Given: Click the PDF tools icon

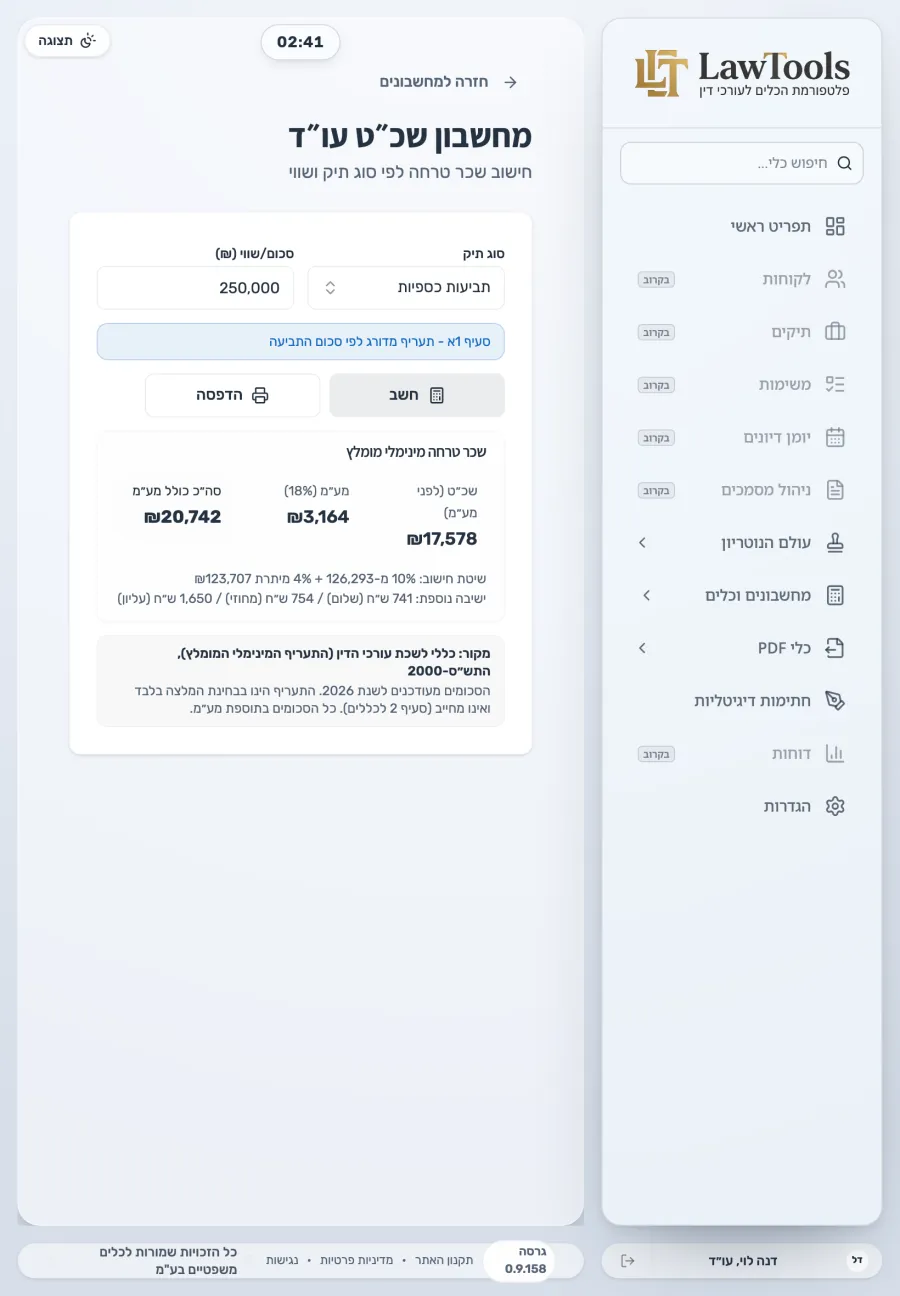Looking at the screenshot, I should 835,648.
